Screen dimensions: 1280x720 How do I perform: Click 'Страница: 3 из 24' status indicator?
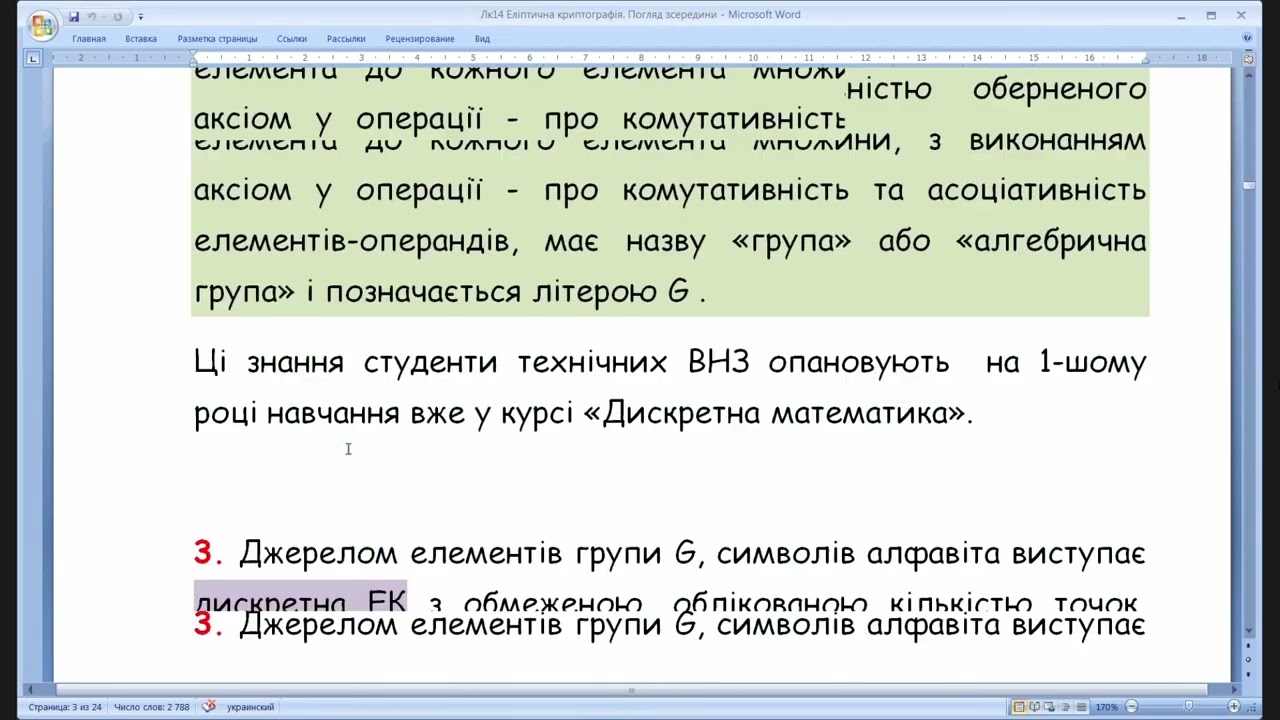65,707
